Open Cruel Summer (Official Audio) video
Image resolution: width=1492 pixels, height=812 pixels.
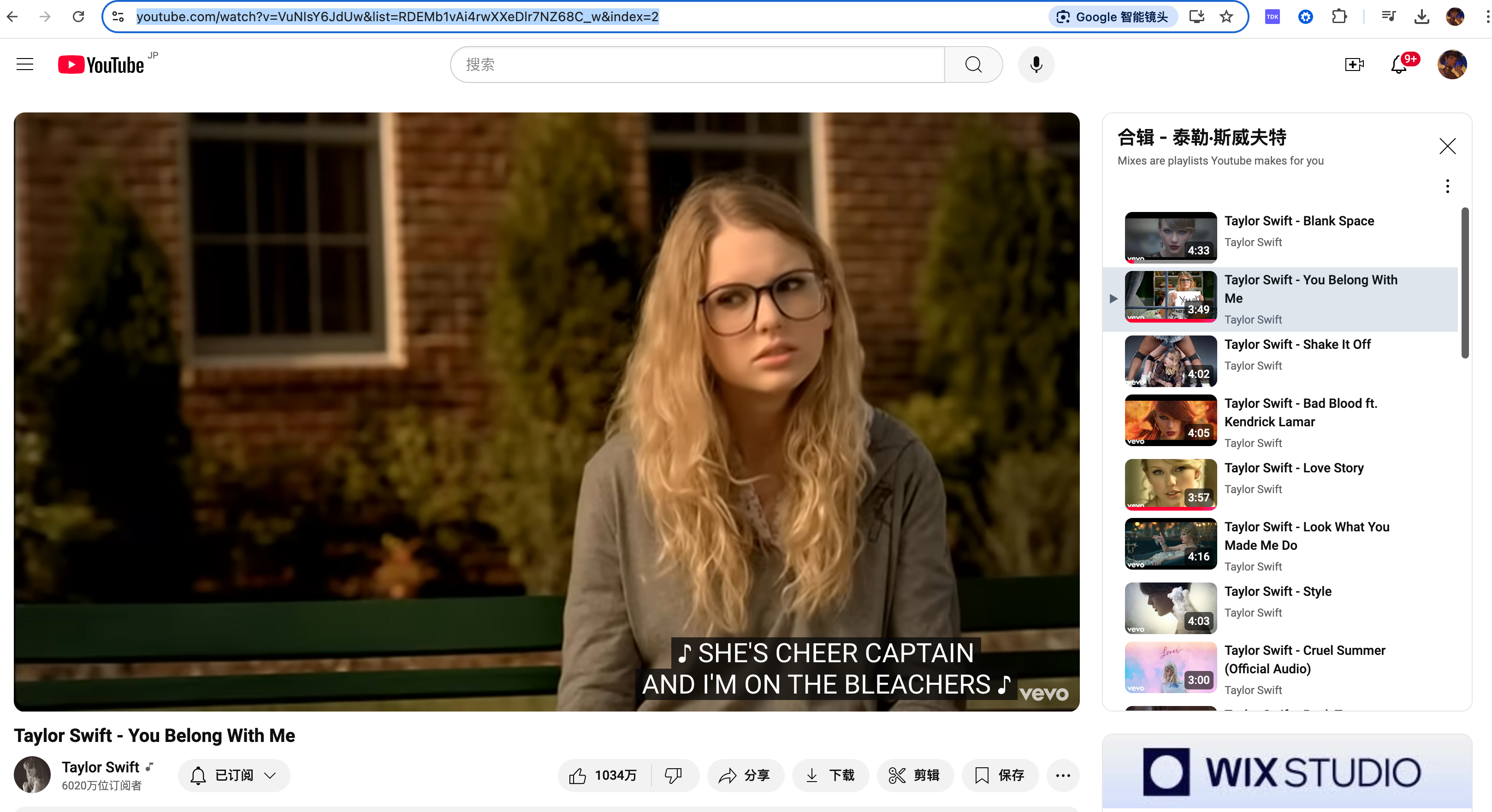(x=1280, y=670)
